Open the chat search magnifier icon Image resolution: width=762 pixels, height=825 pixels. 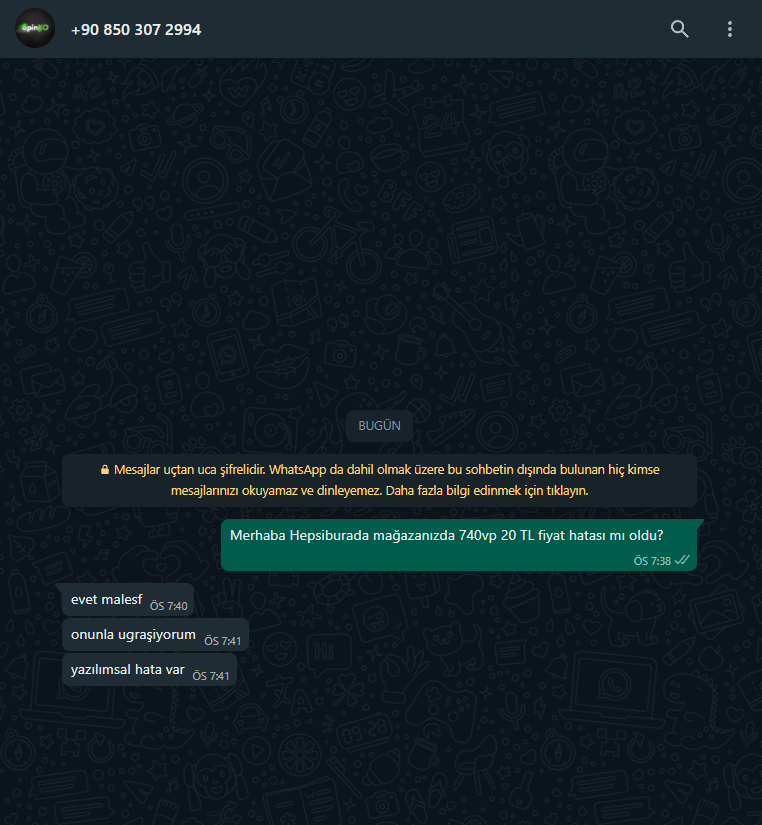point(679,29)
